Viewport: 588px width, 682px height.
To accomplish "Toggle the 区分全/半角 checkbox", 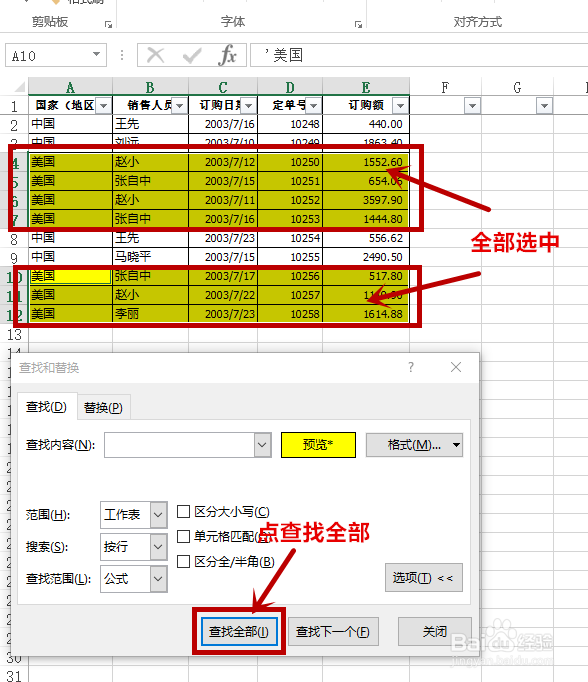I will pyautogui.click(x=183, y=562).
